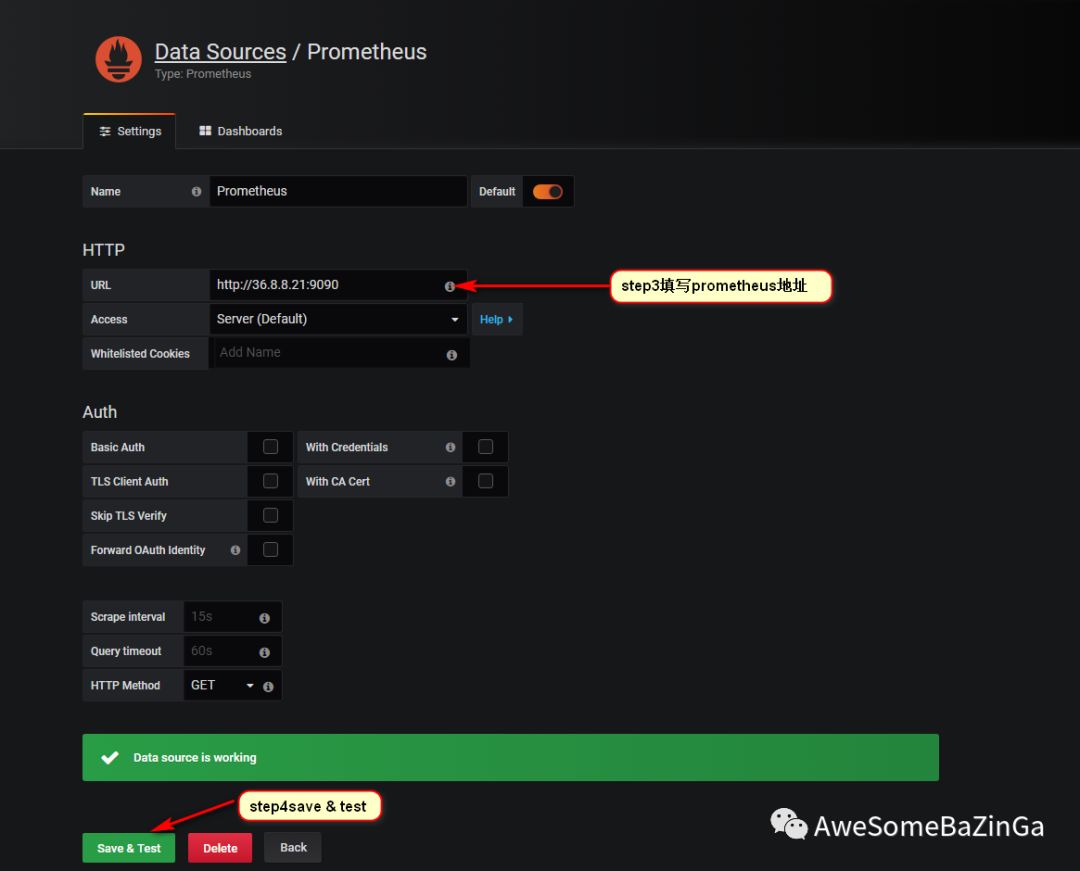Click info icon beside Forward OAuth Identity
Viewport: 1080px width, 871px height.
click(x=235, y=550)
